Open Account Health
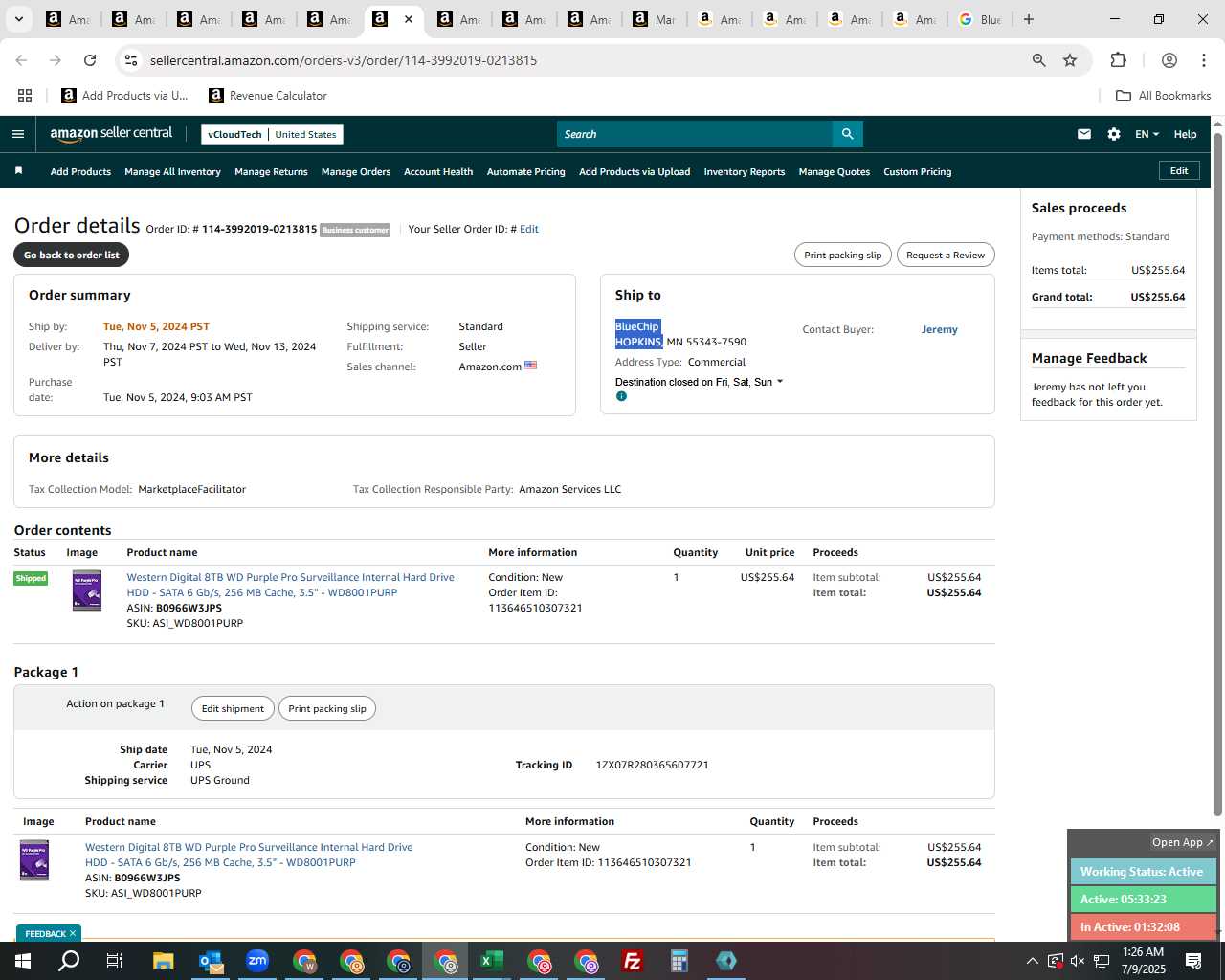 pos(438,171)
